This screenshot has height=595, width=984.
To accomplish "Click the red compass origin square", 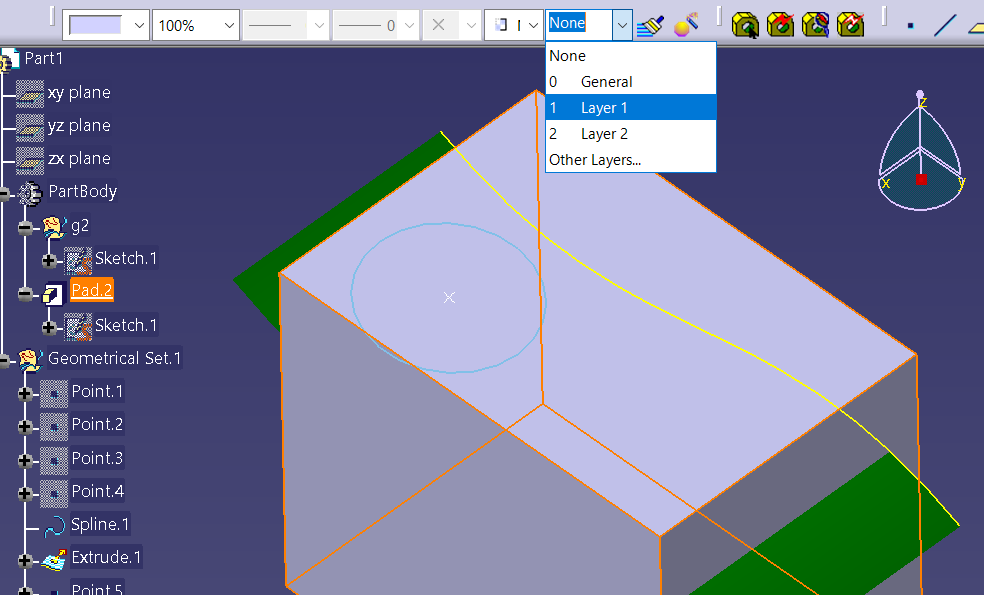I will [x=921, y=179].
